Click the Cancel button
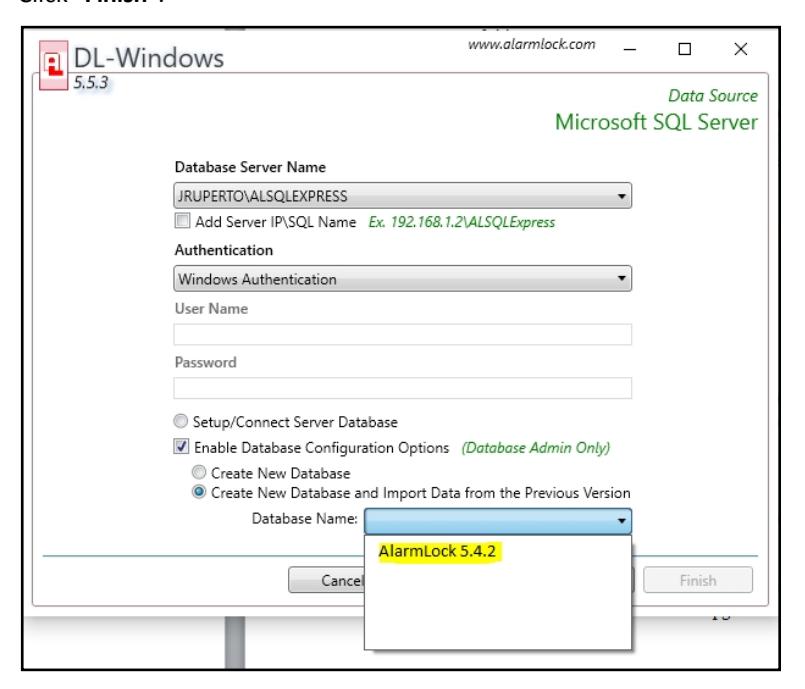Image resolution: width=805 pixels, height=689 pixels. (x=327, y=580)
